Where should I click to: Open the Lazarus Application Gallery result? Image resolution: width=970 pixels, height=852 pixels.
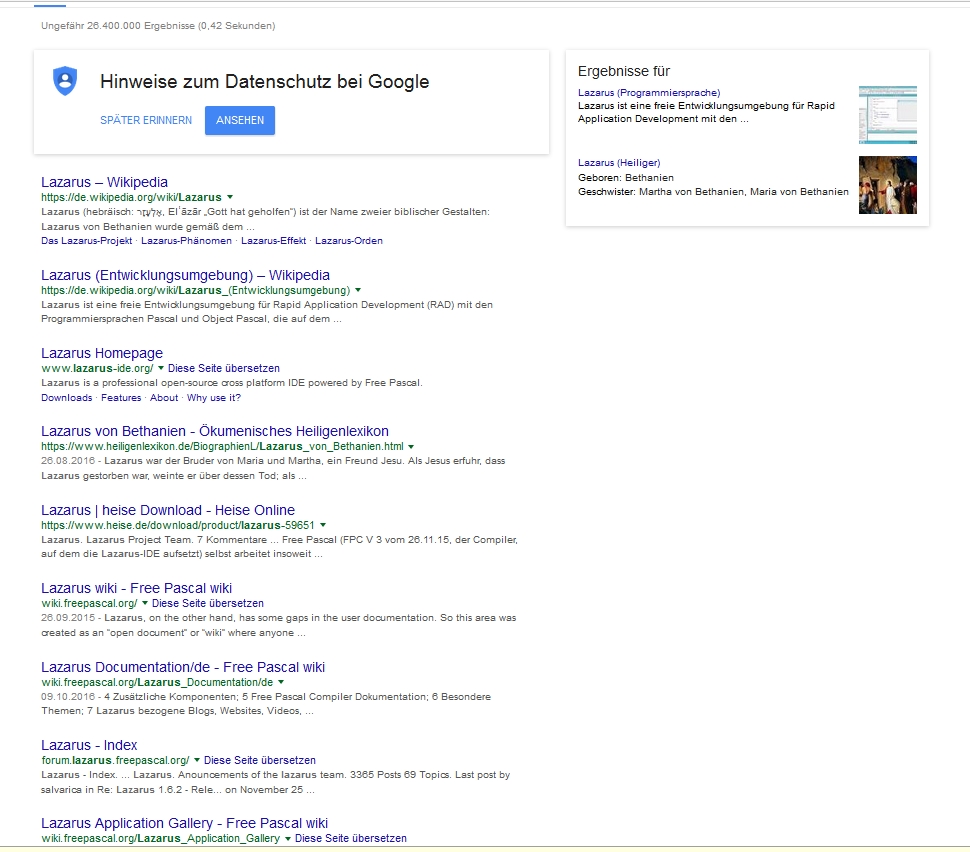pos(184,823)
